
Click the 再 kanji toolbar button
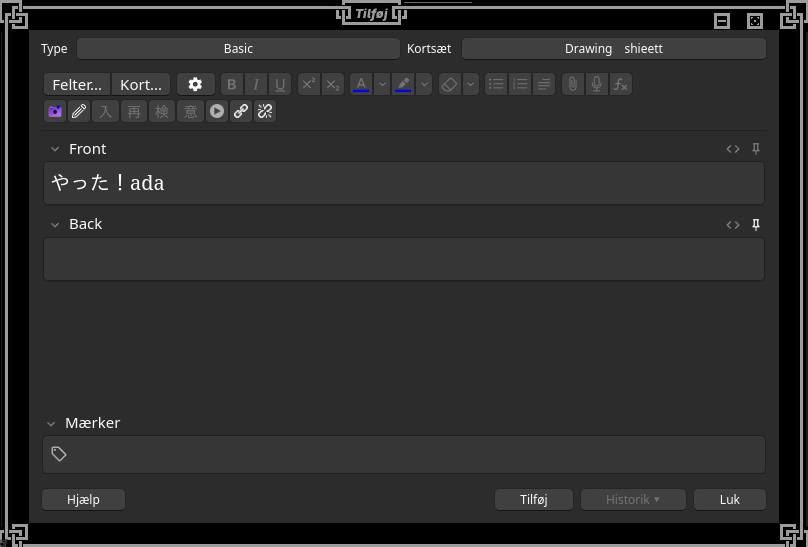coord(134,111)
